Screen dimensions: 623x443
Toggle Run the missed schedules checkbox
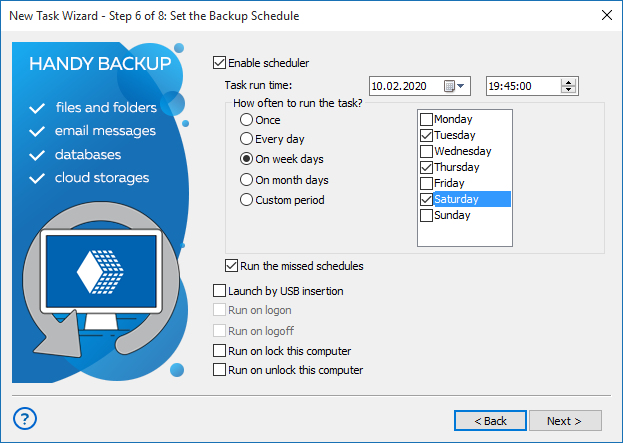(231, 266)
